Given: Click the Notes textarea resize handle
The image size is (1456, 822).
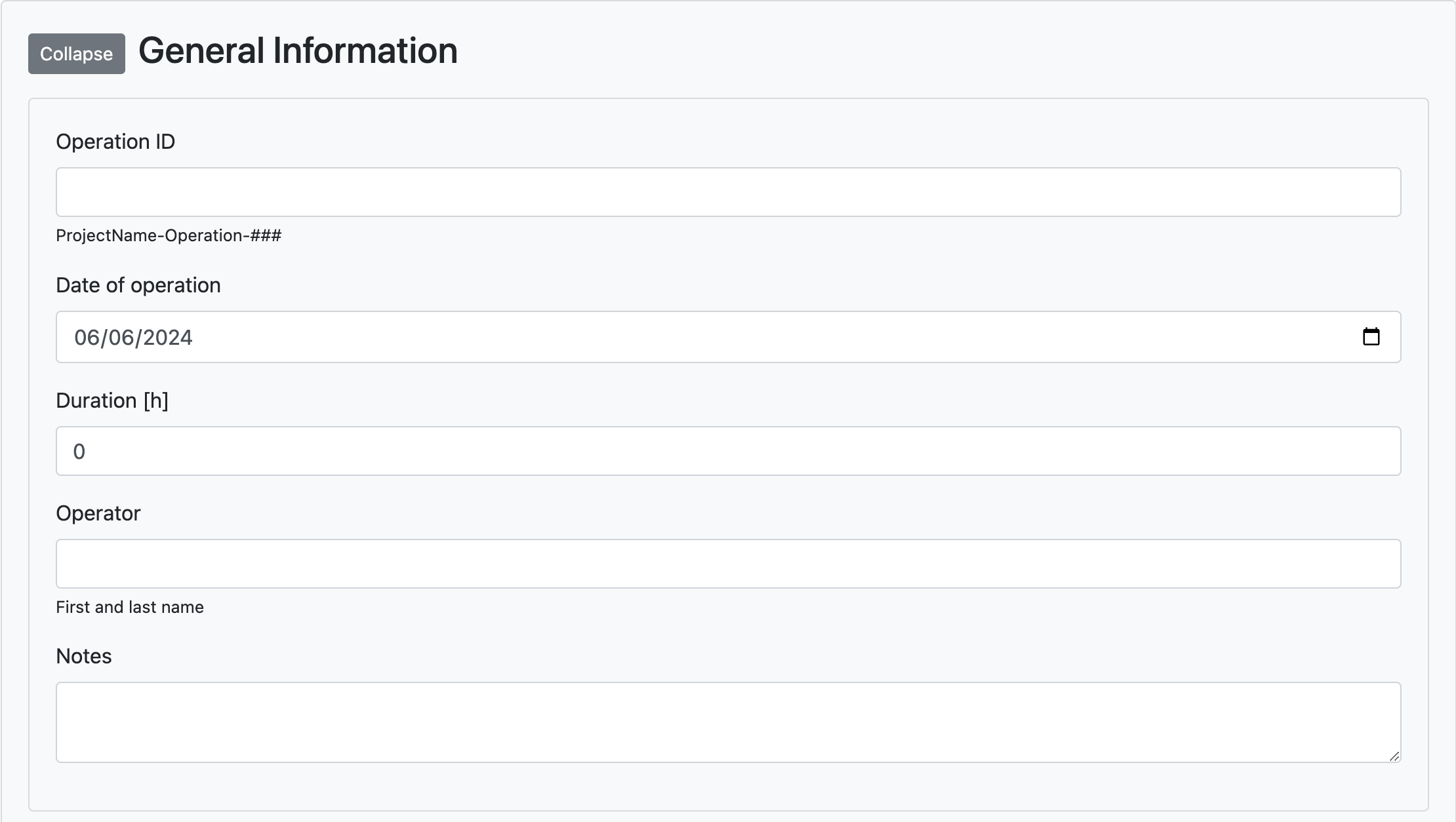Looking at the screenshot, I should (x=1394, y=756).
